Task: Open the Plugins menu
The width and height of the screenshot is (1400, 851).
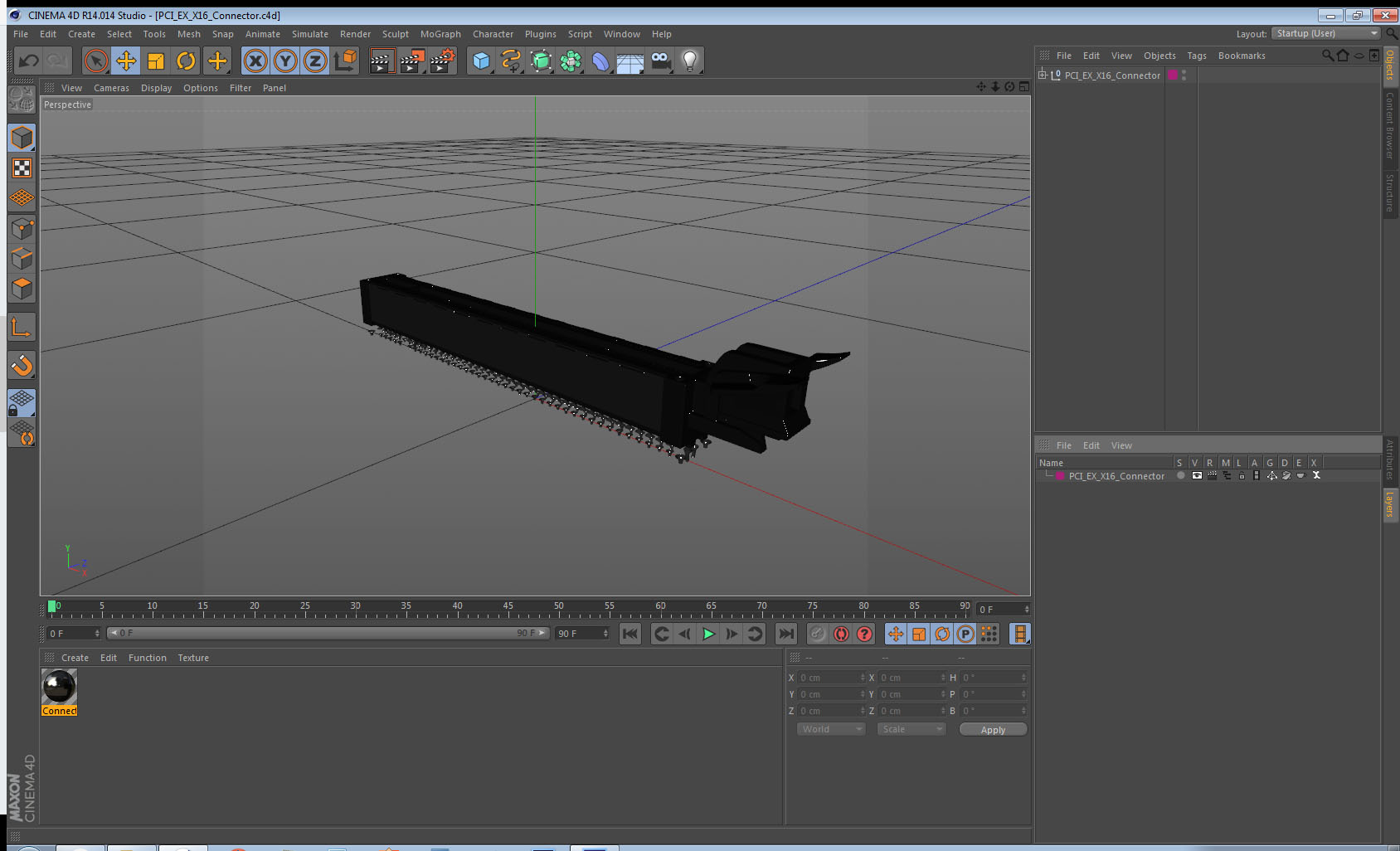Action: (541, 34)
